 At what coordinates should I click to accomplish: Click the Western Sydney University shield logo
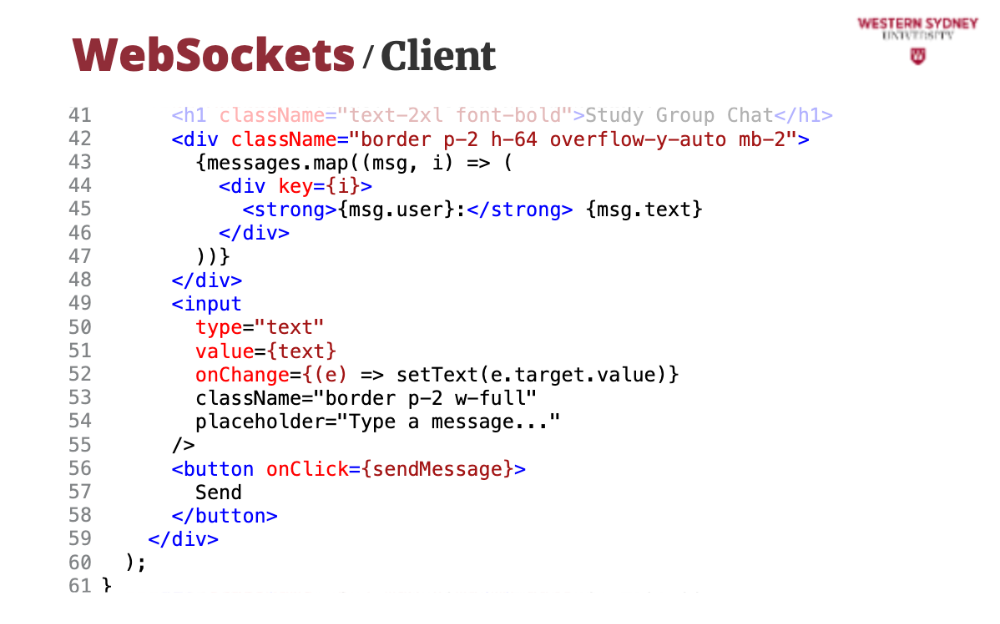[917, 56]
